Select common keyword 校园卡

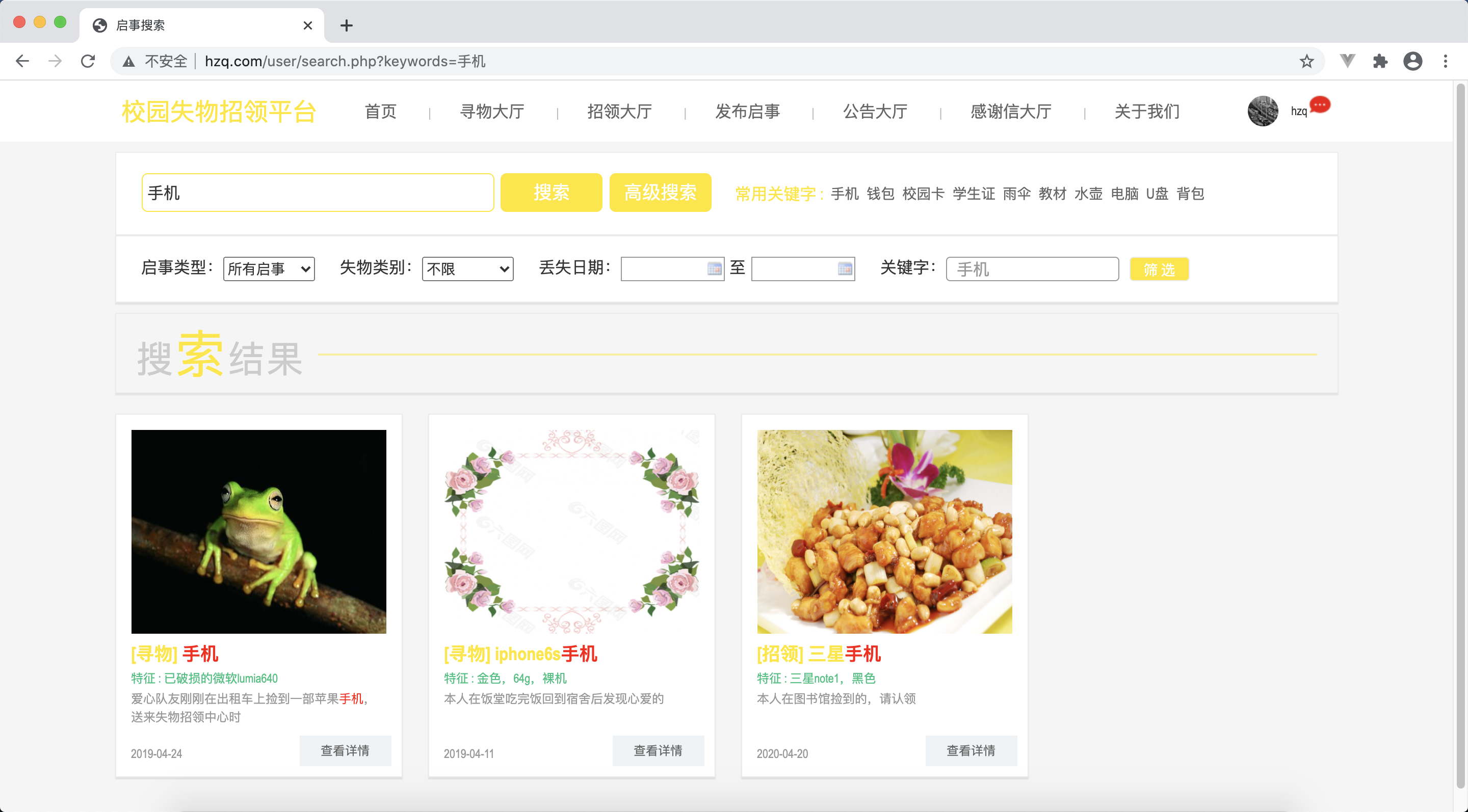pyautogui.click(x=923, y=194)
